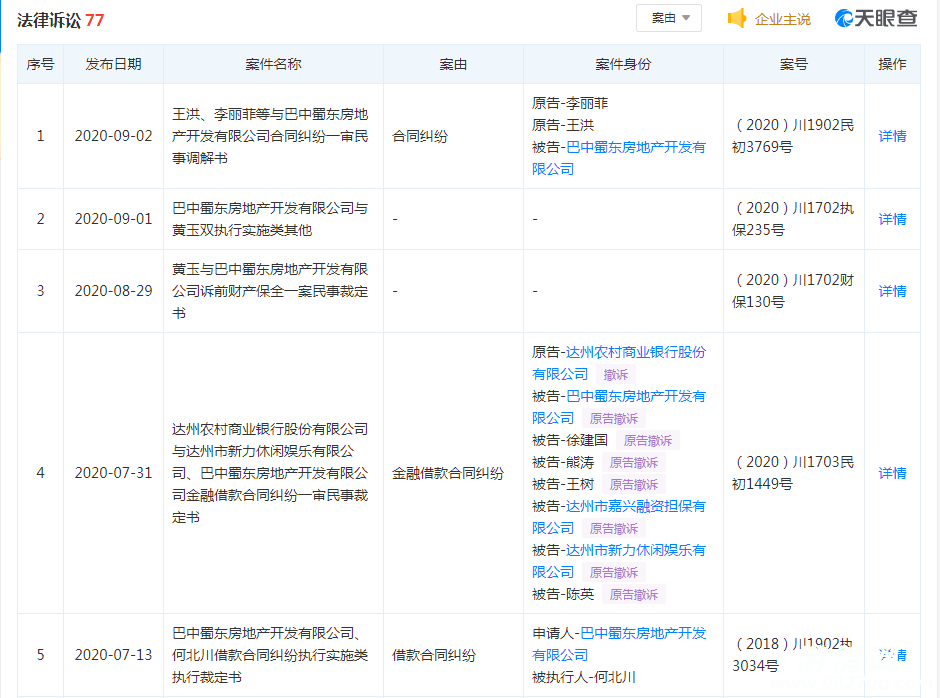The width and height of the screenshot is (940, 698).
Task: Select the date 2020-07-13
Action: 113,655
